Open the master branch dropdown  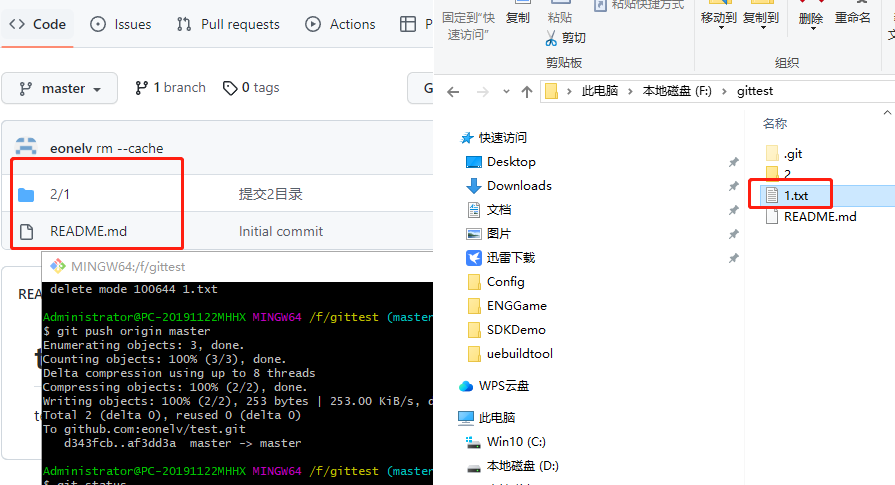(59, 88)
